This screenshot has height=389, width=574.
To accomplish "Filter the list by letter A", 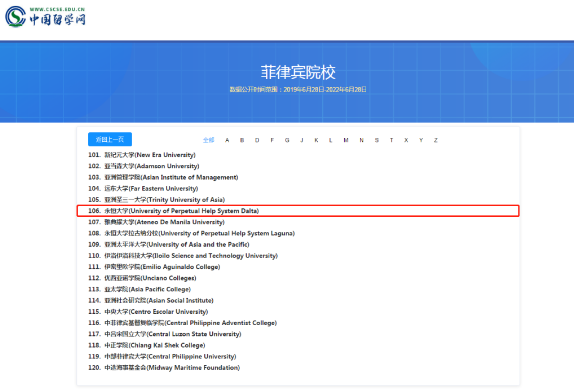I will [x=227, y=140].
